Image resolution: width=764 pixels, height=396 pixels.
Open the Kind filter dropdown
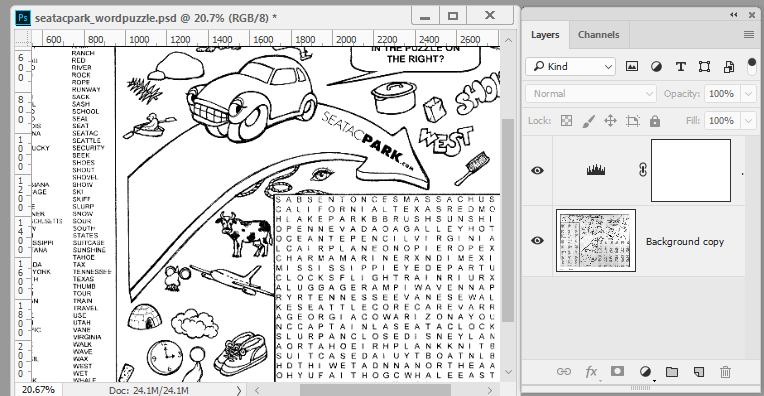pos(571,67)
